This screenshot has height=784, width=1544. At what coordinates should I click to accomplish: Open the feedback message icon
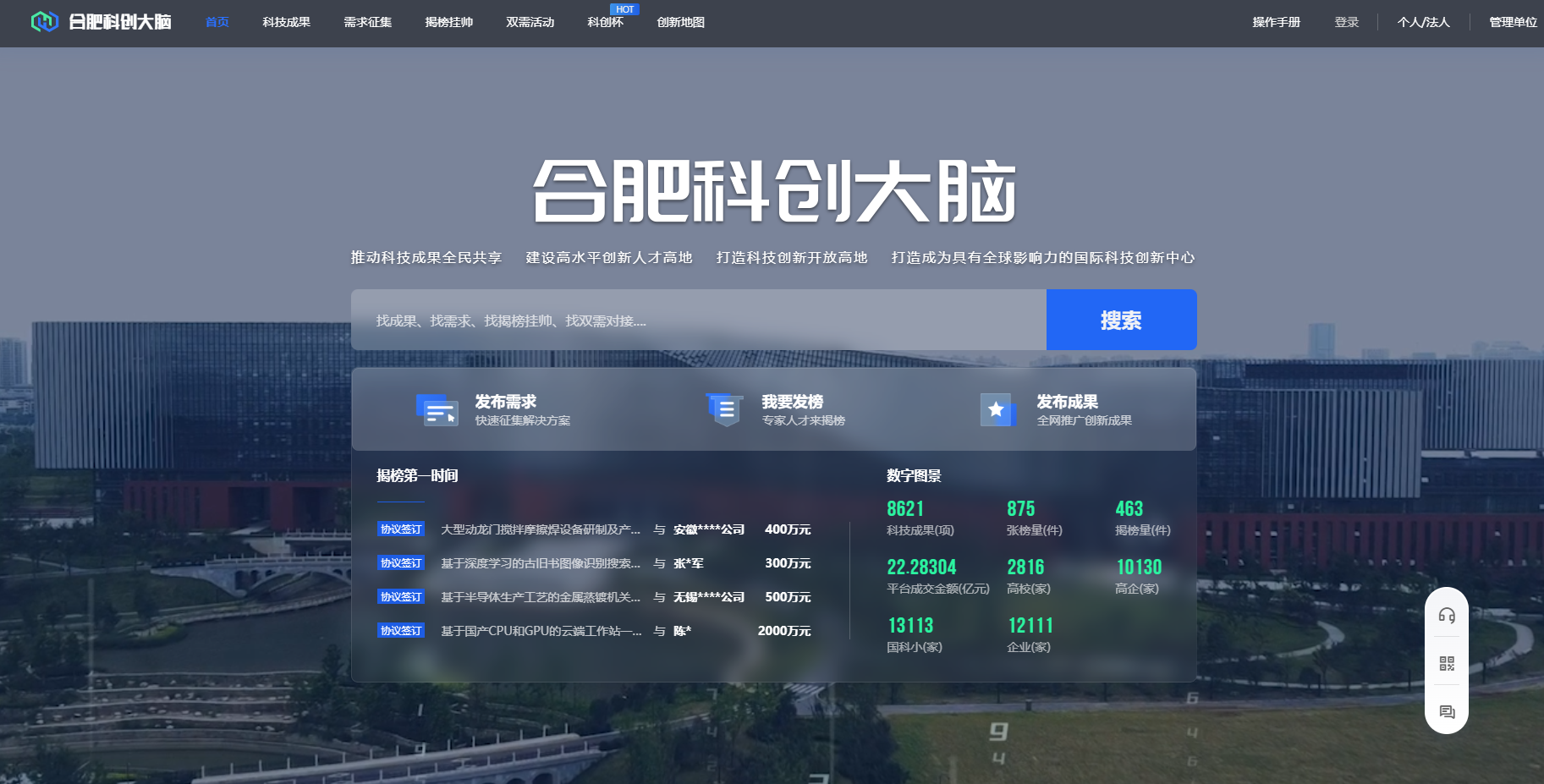(1447, 712)
